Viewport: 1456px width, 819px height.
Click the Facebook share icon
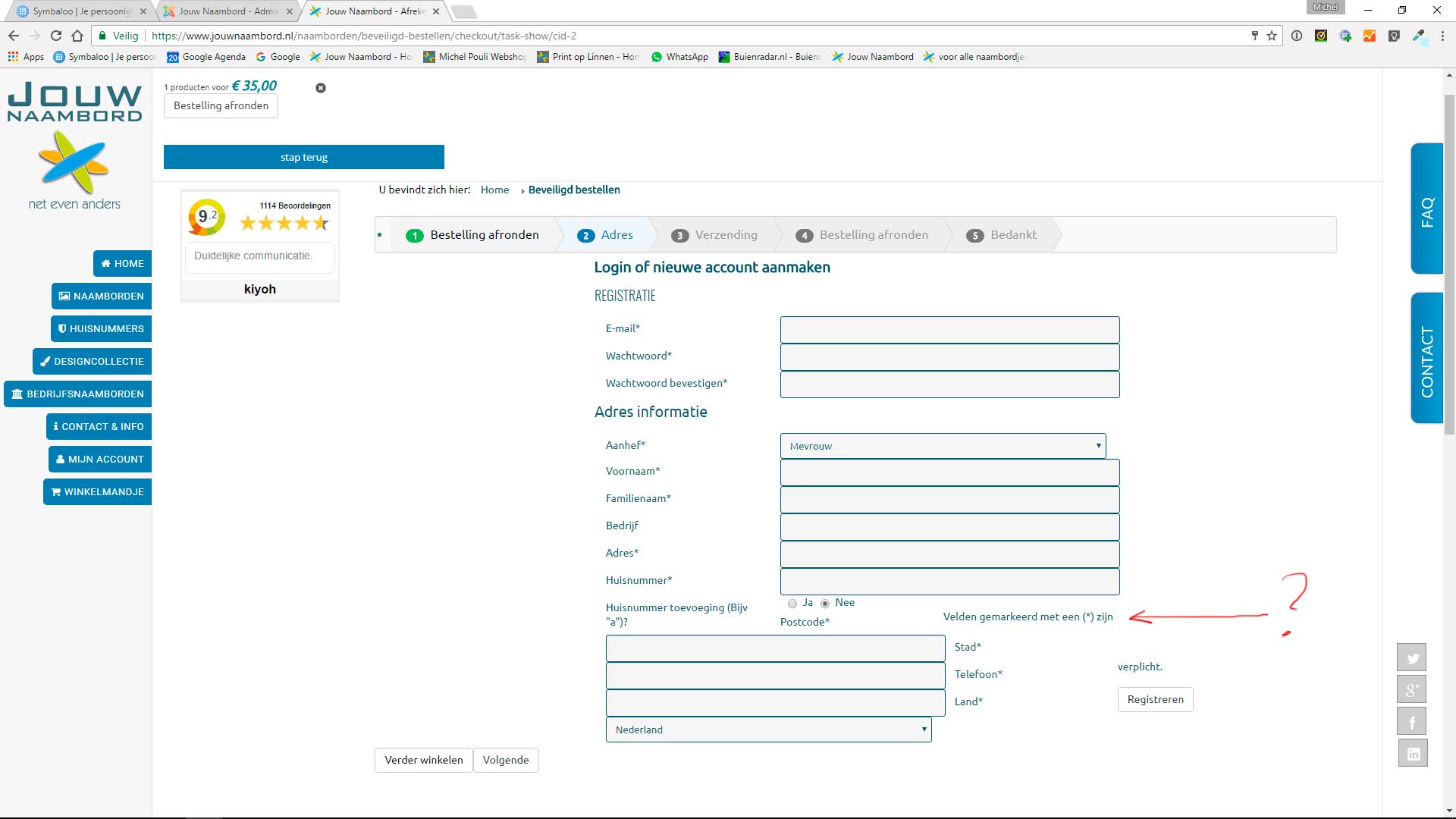(1412, 722)
